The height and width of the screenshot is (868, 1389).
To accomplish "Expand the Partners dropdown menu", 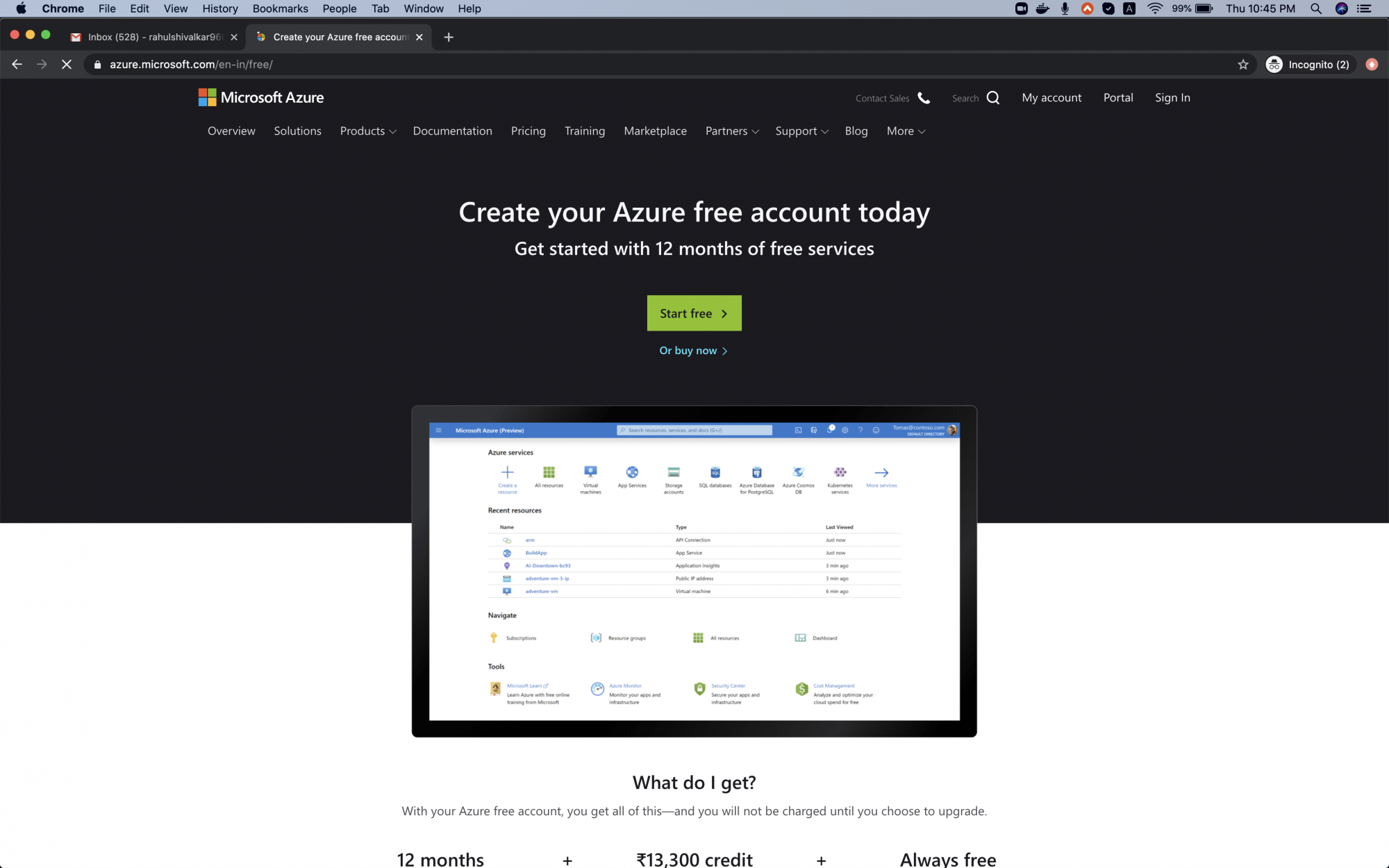I will point(731,131).
